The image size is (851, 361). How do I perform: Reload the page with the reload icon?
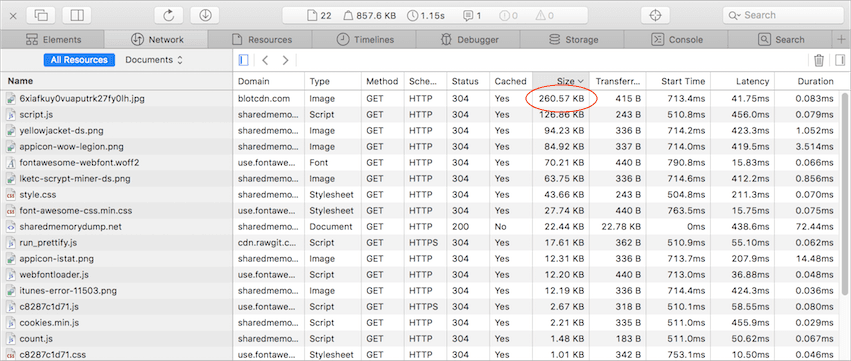click(169, 16)
